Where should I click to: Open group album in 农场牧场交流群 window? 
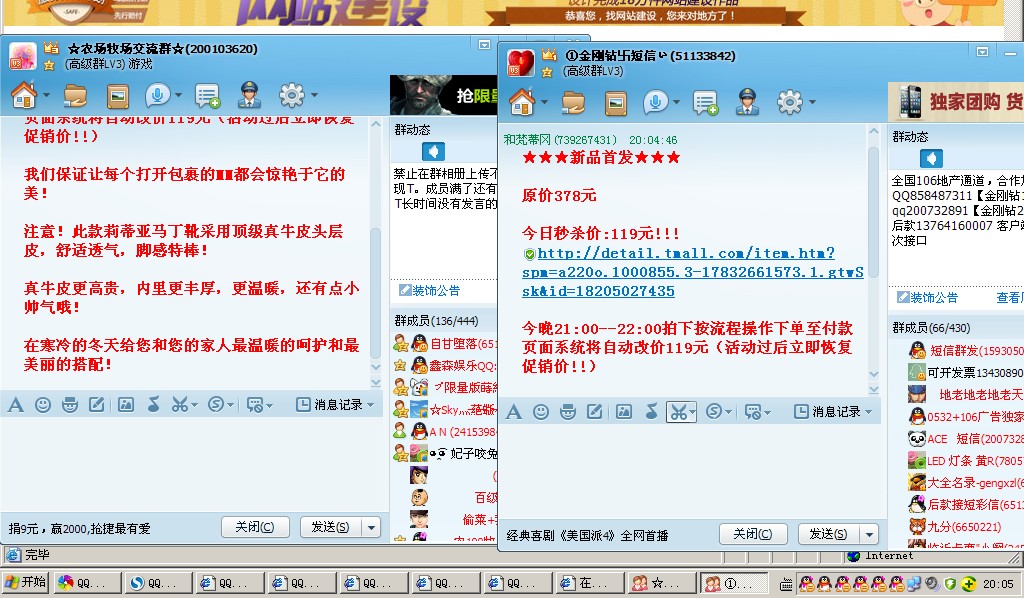pyautogui.click(x=118, y=97)
